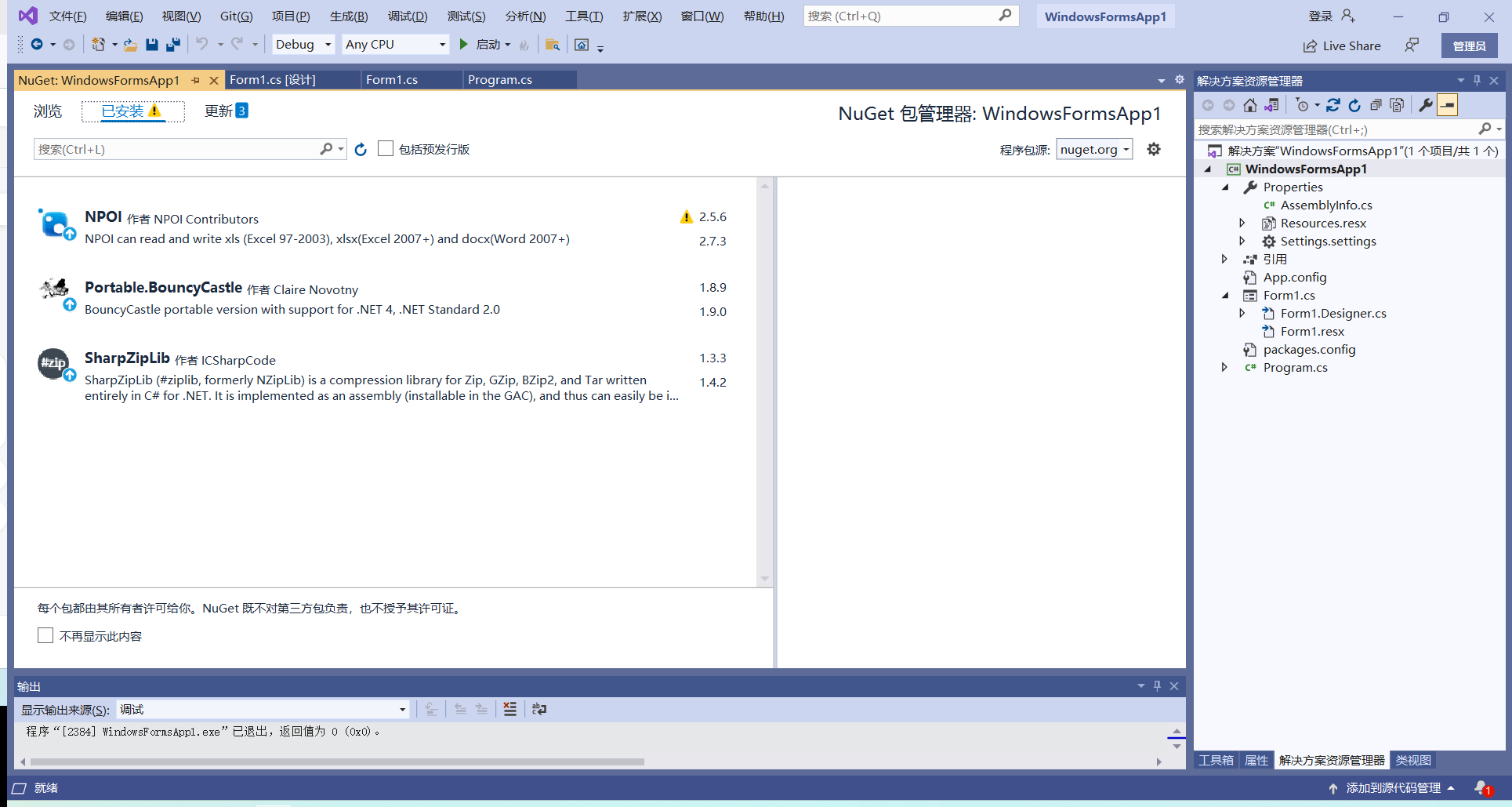Click the NuGet tab settings gear icon
This screenshot has width=1512, height=807.
point(1179,80)
